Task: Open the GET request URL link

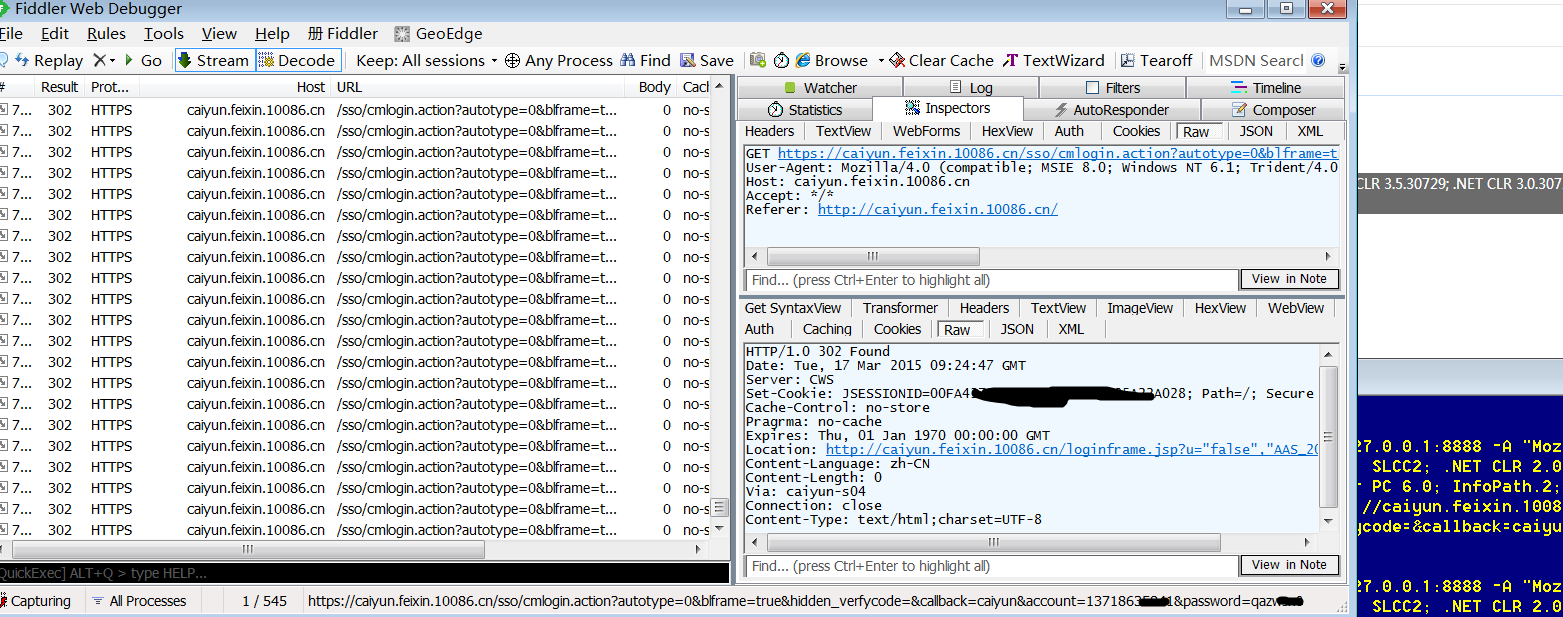Action: pyautogui.click(x=1057, y=154)
